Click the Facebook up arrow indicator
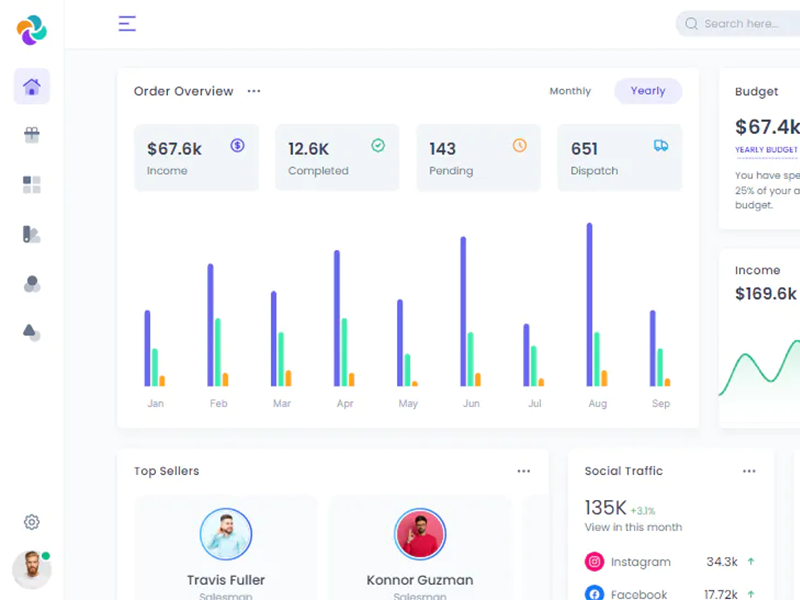This screenshot has height=600, width=800. 751,594
